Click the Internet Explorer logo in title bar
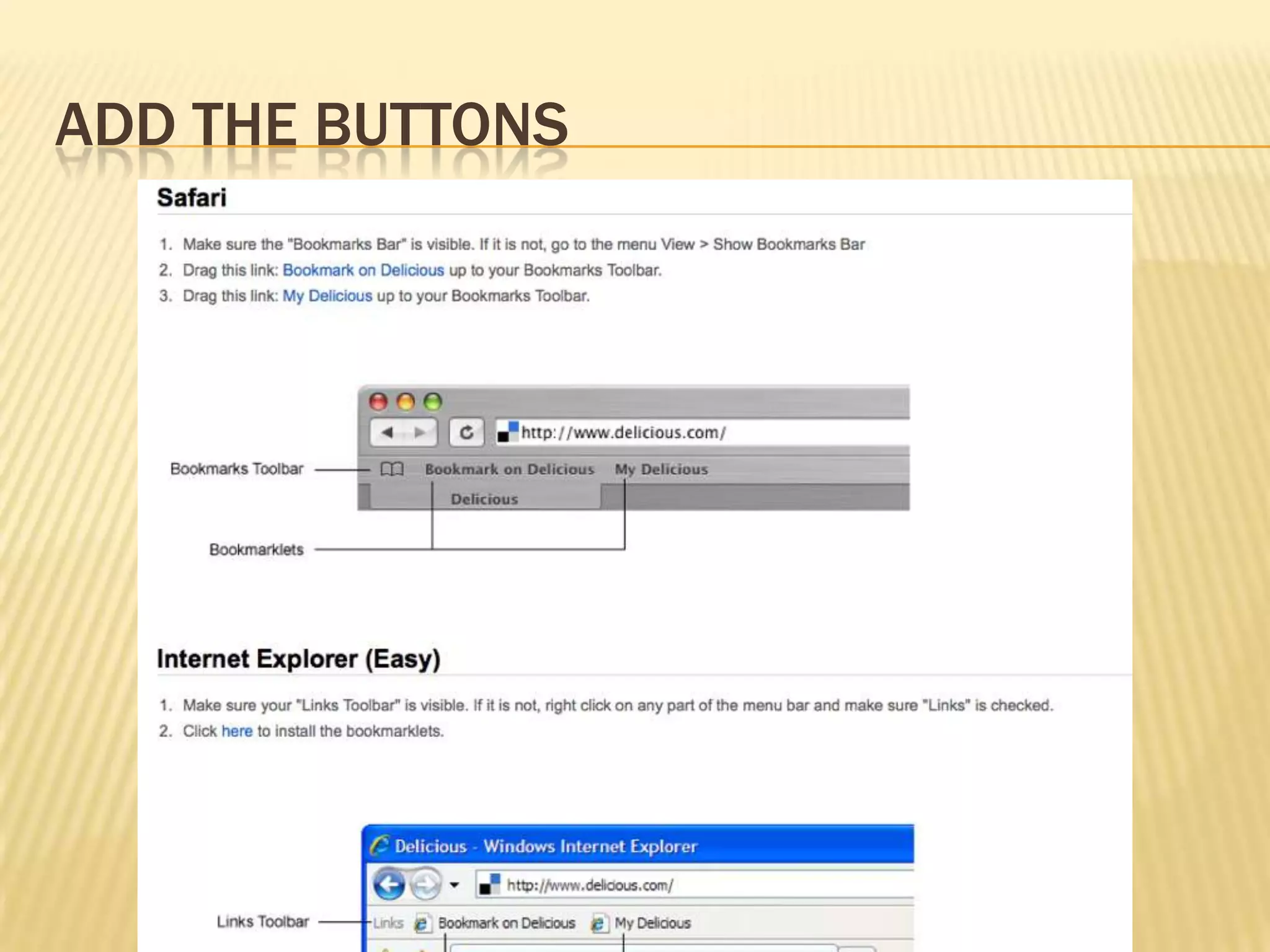 [380, 846]
